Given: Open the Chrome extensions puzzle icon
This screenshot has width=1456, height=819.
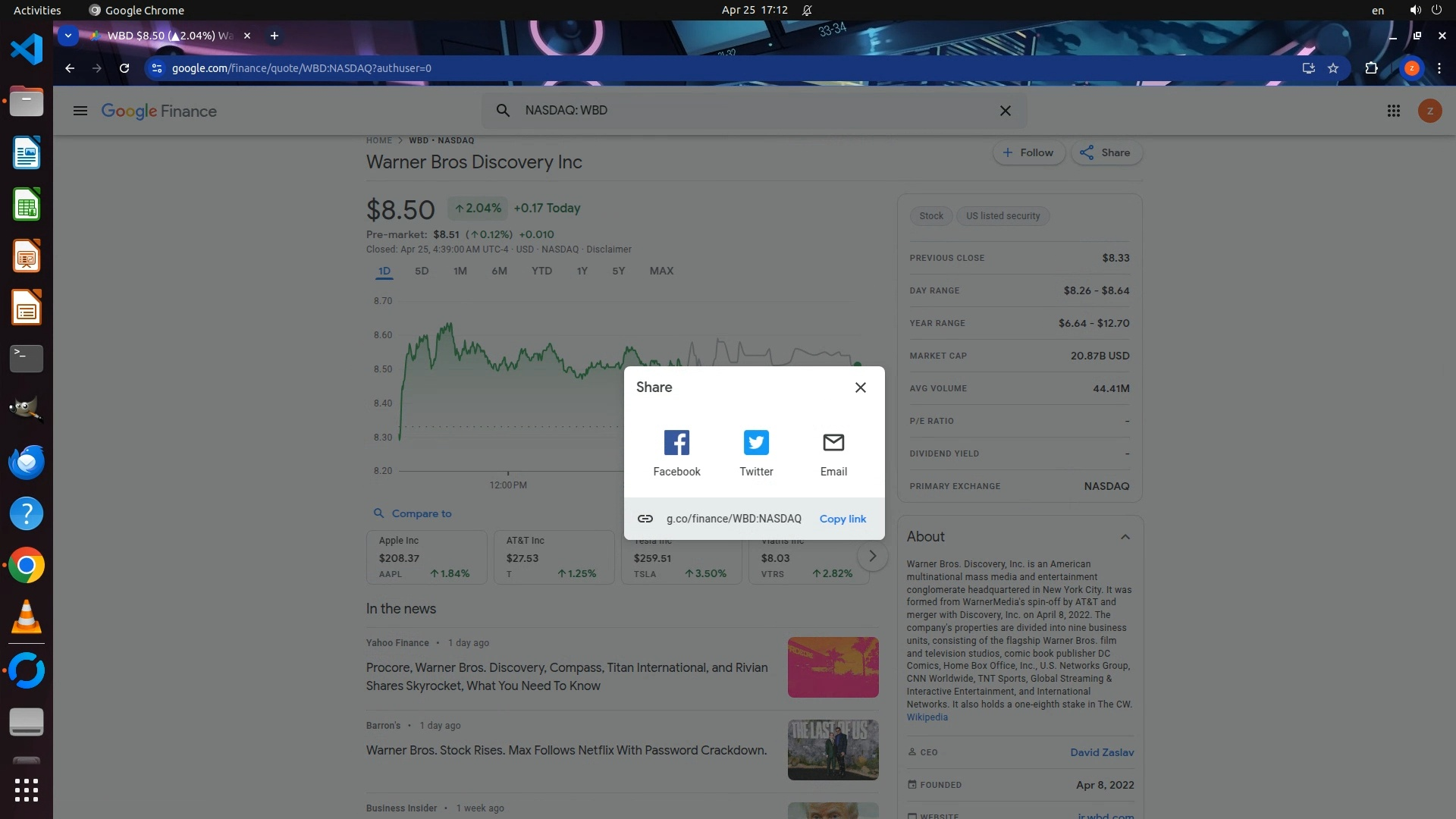Looking at the screenshot, I should (x=1371, y=68).
